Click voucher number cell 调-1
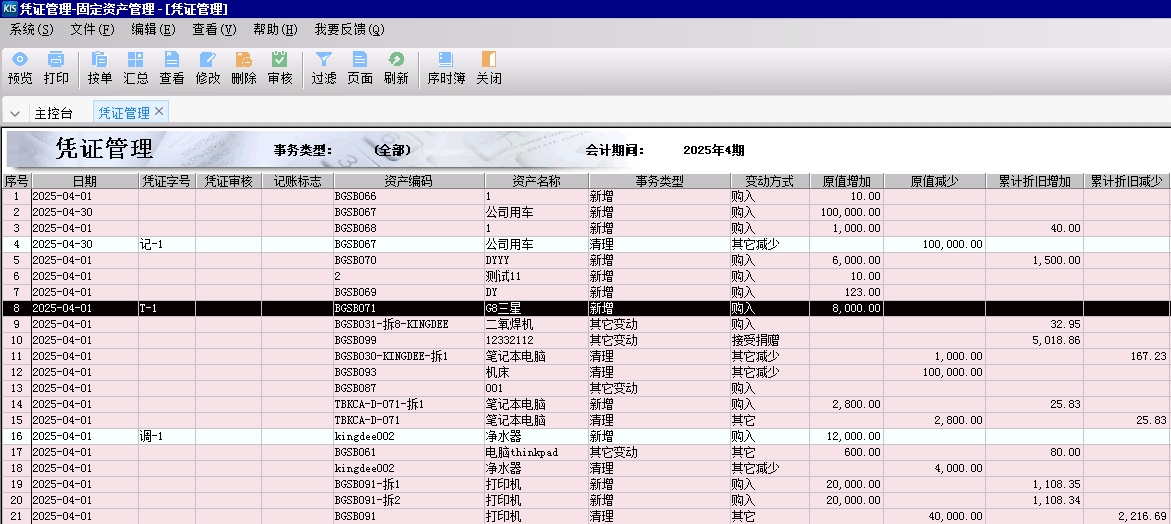 [166, 437]
